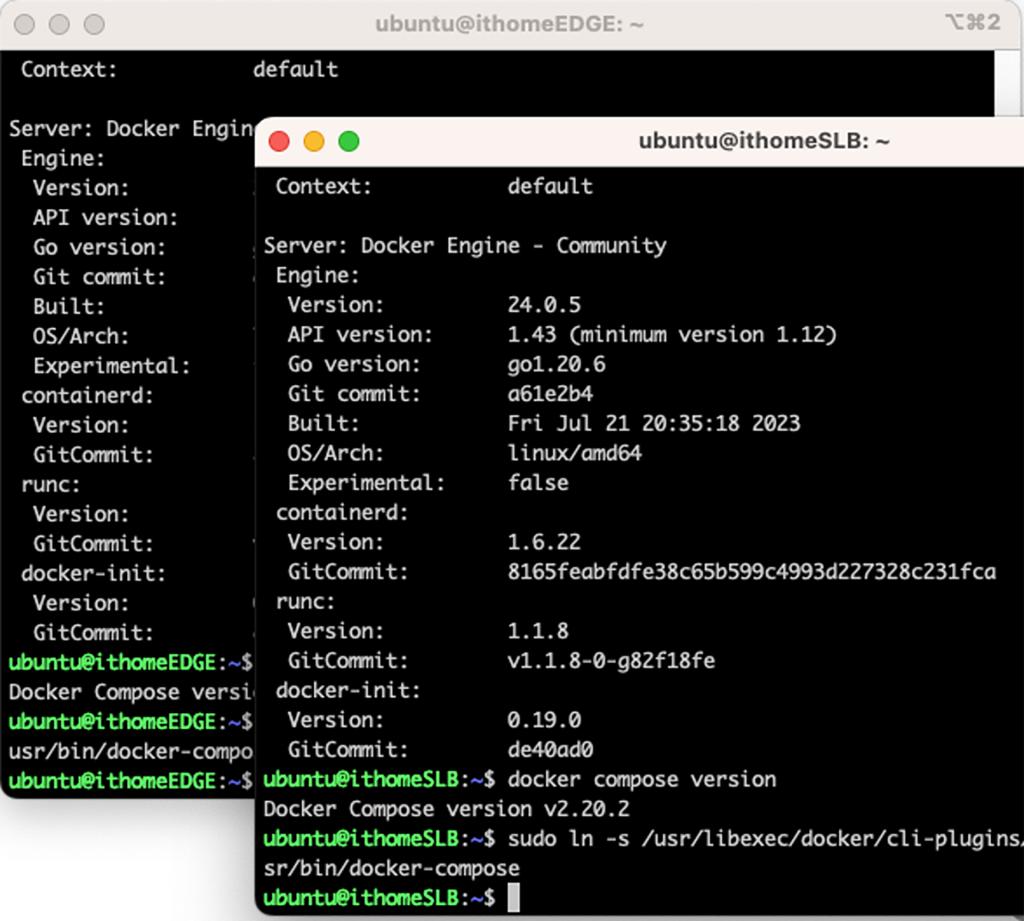Click Git commit a61e2b4 in ithomeSLB

(x=550, y=394)
